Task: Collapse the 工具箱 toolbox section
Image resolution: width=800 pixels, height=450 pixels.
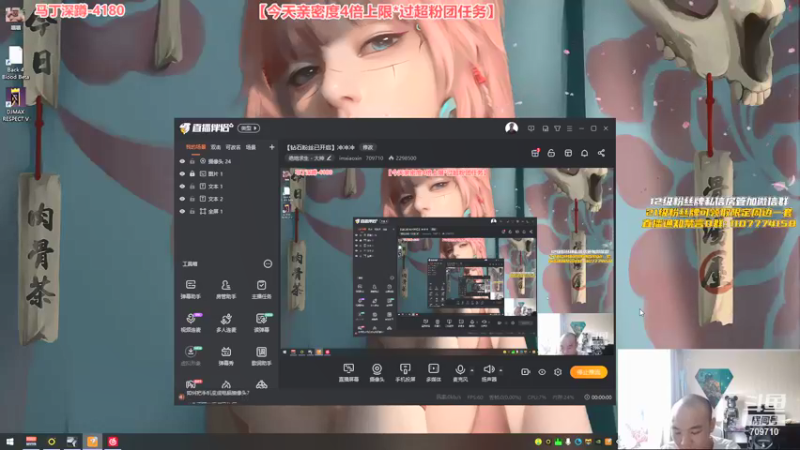Action: pyautogui.click(x=267, y=264)
